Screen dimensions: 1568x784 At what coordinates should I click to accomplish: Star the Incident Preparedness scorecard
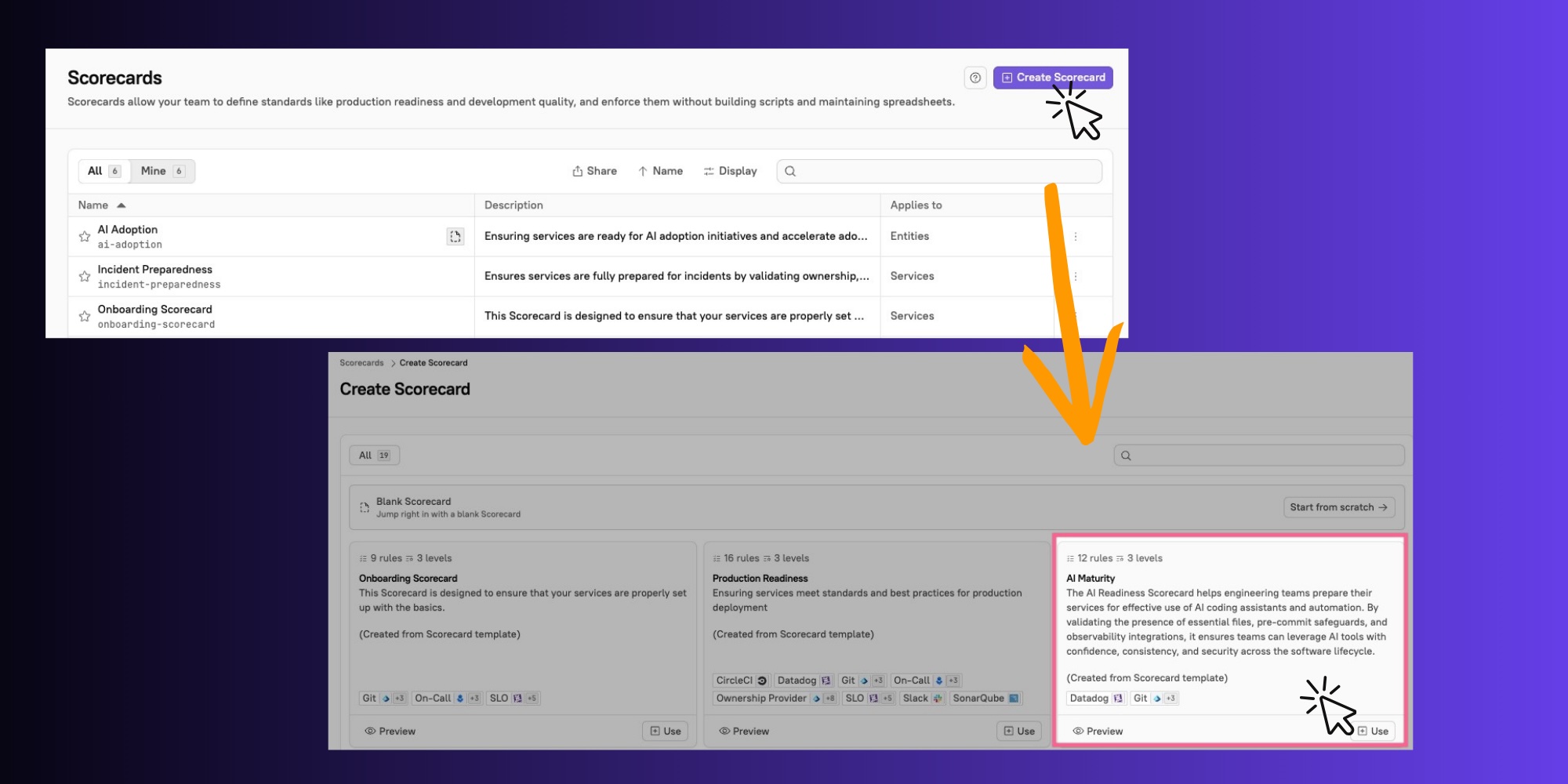pyautogui.click(x=85, y=277)
